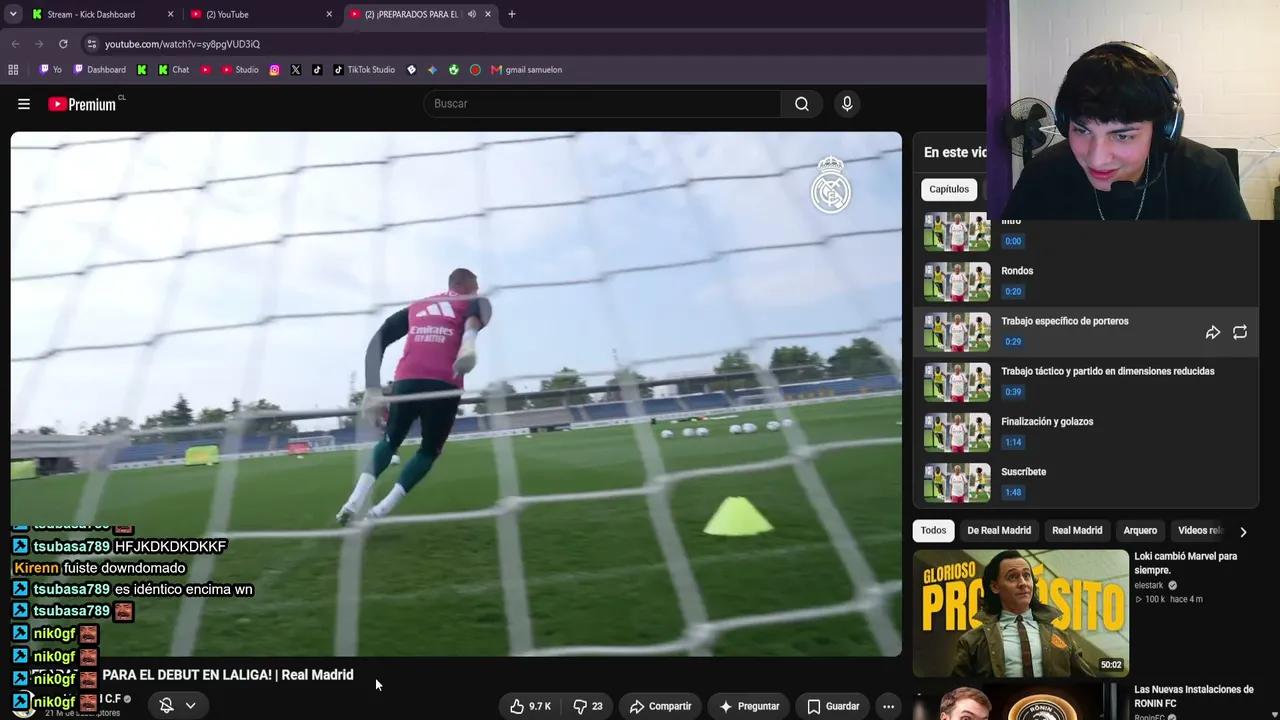Screen dimensions: 1280x720
Task: Save video with 'Guardar' button
Action: [834, 706]
